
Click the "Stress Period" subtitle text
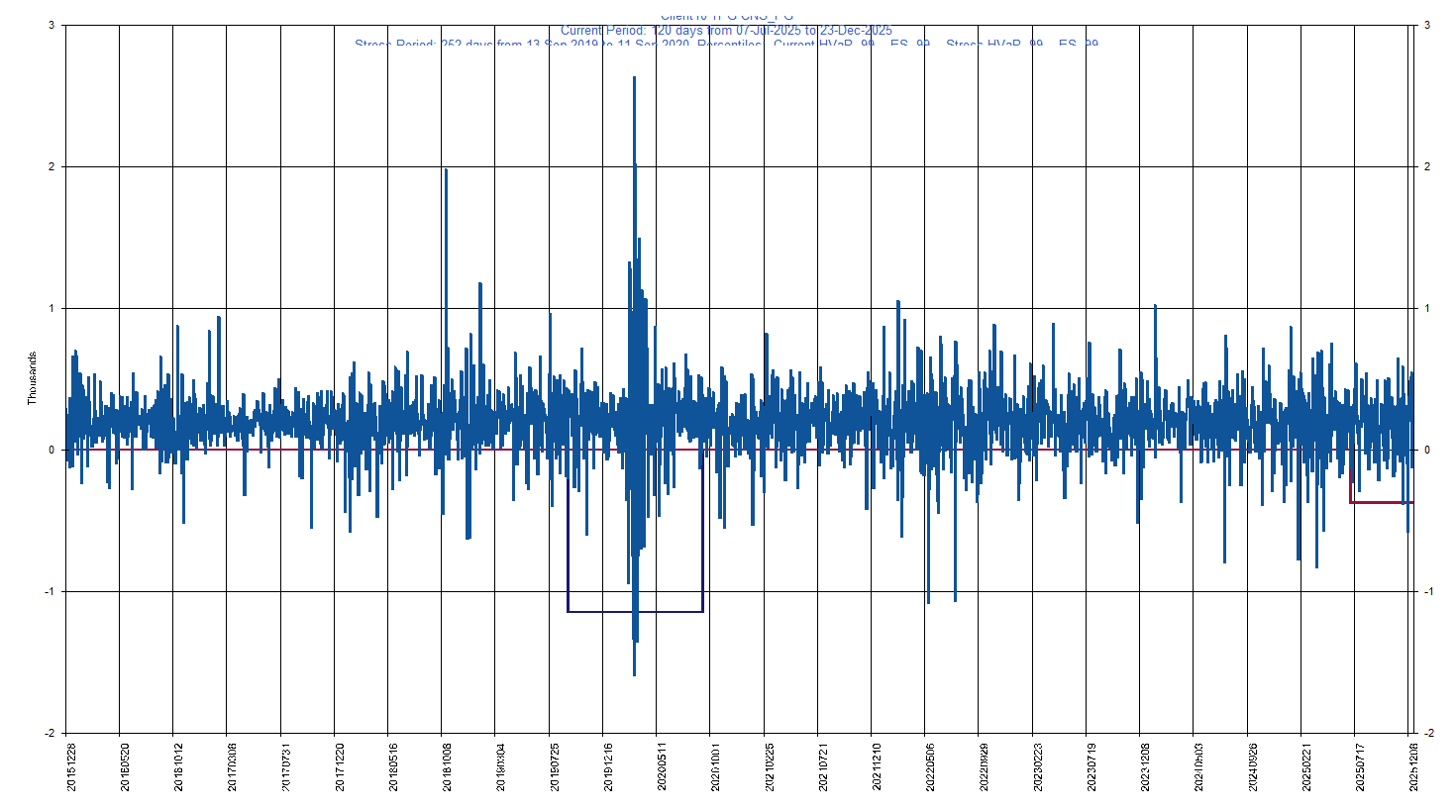tap(726, 44)
